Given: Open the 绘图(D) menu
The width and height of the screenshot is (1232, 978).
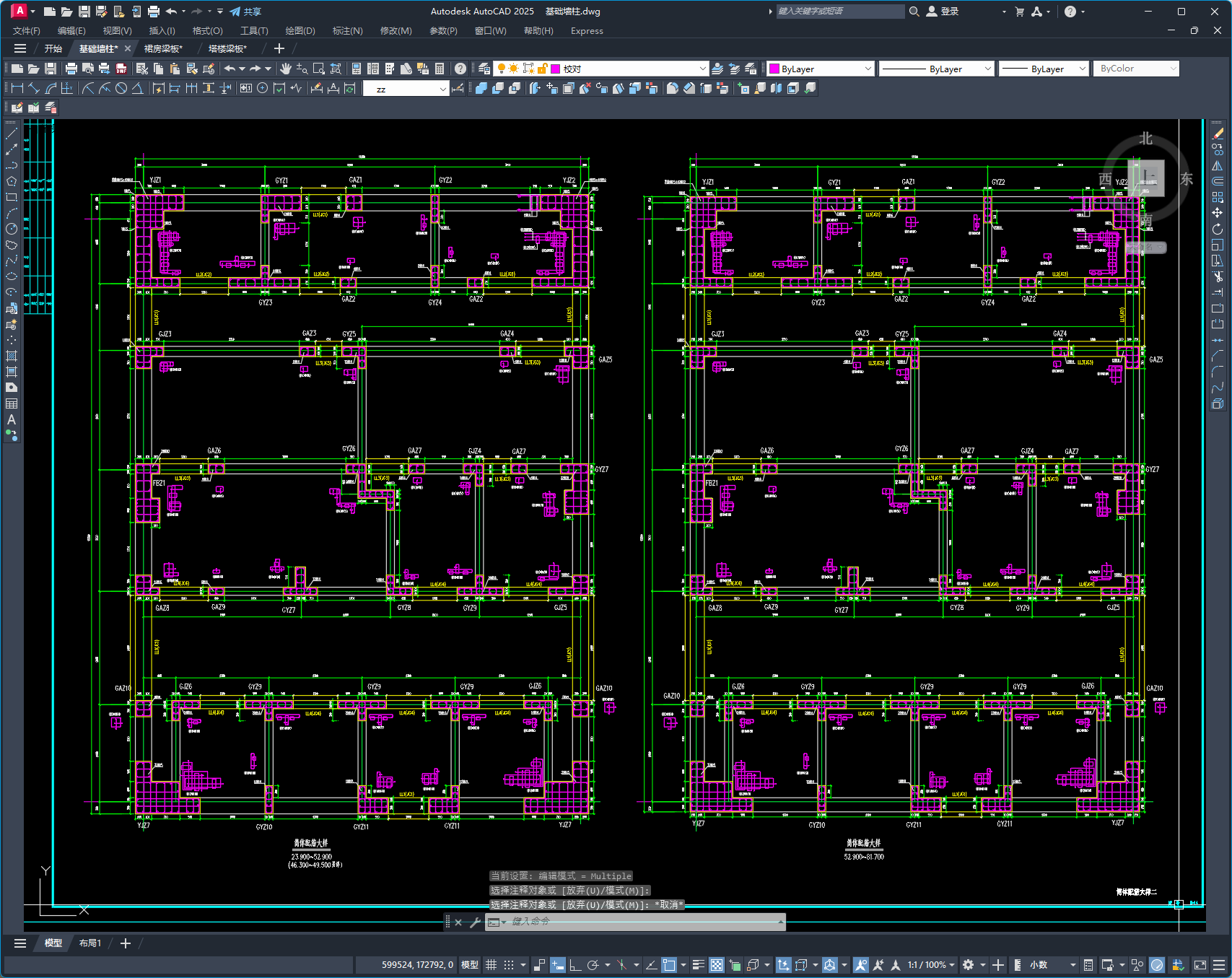Looking at the screenshot, I should click(300, 31).
